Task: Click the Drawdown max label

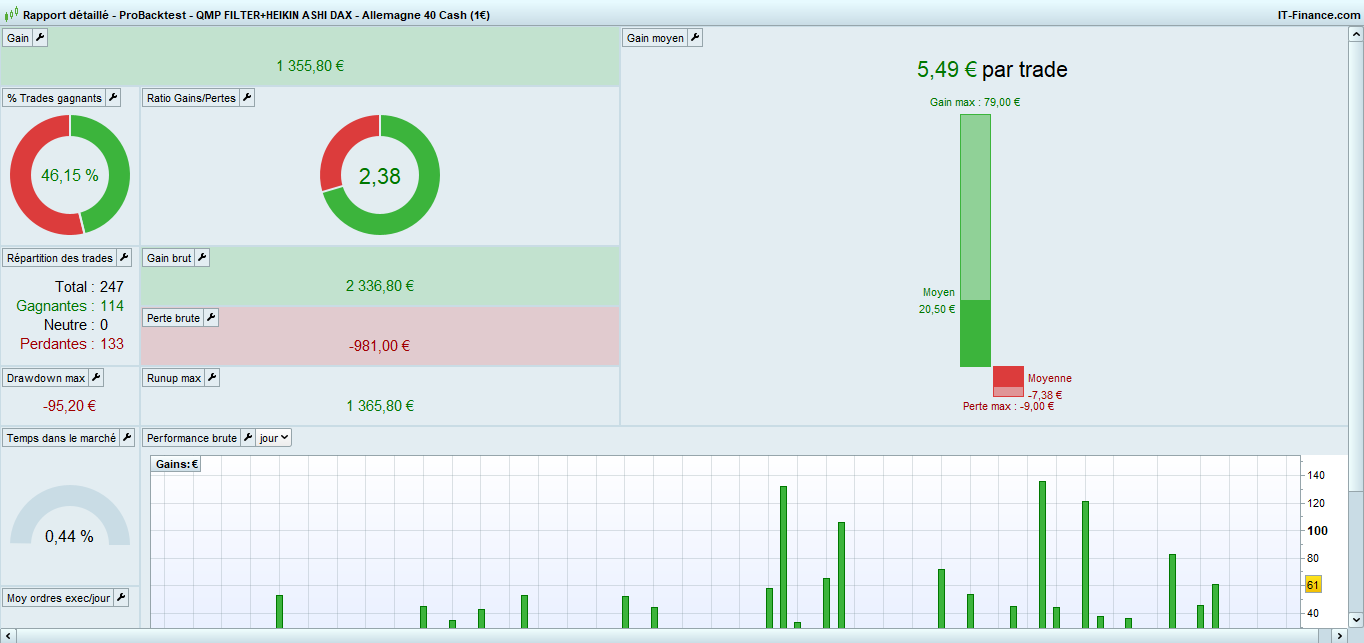Action: pyautogui.click(x=46, y=378)
